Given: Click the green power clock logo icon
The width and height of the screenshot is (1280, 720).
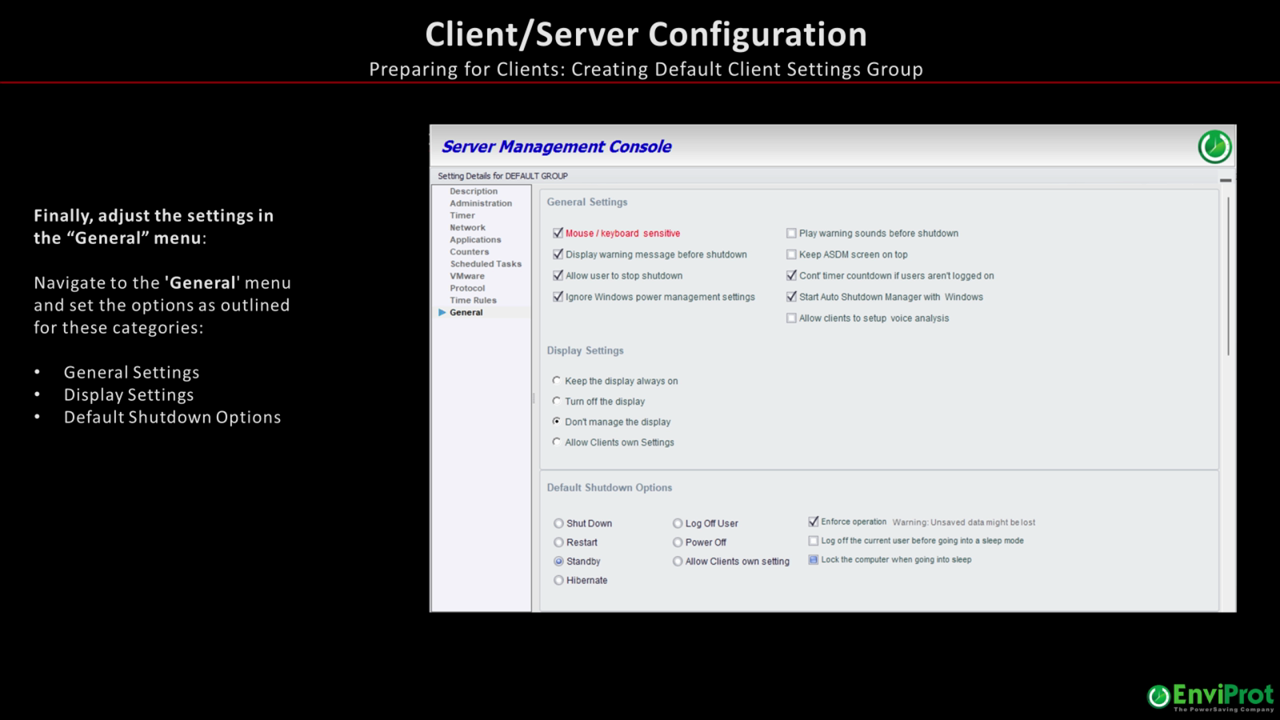Looking at the screenshot, I should (x=1215, y=146).
